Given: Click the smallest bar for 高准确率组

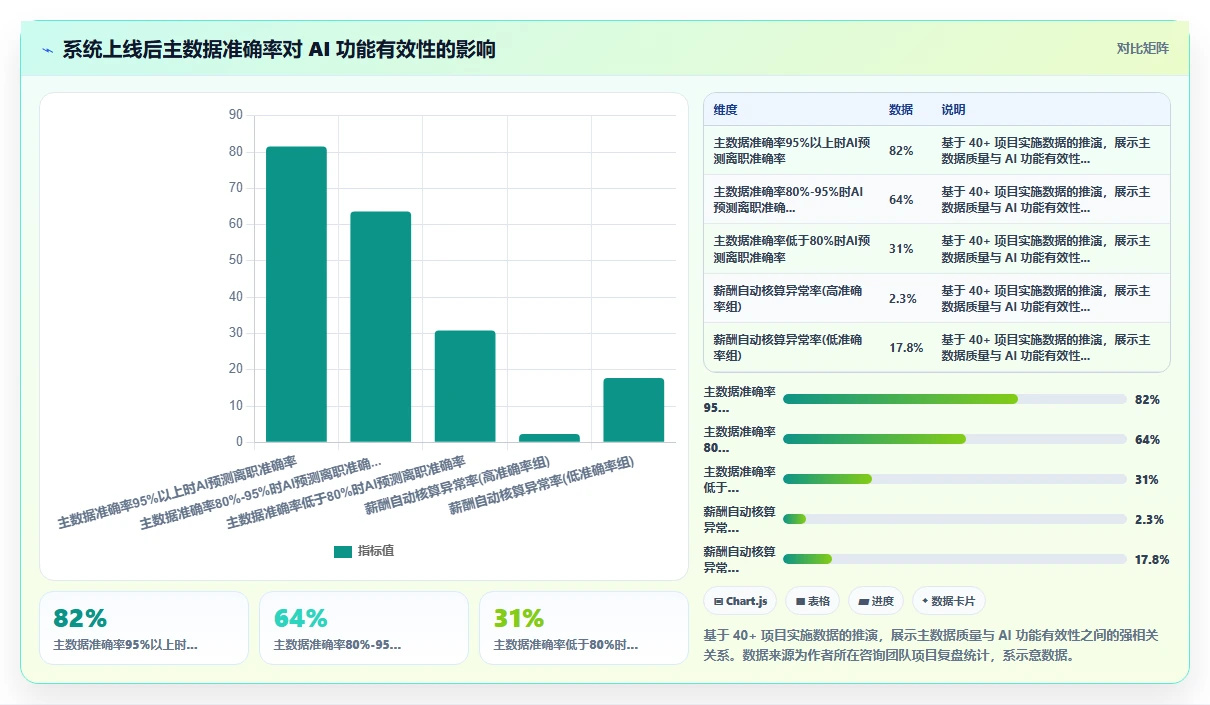Looking at the screenshot, I should point(549,438).
